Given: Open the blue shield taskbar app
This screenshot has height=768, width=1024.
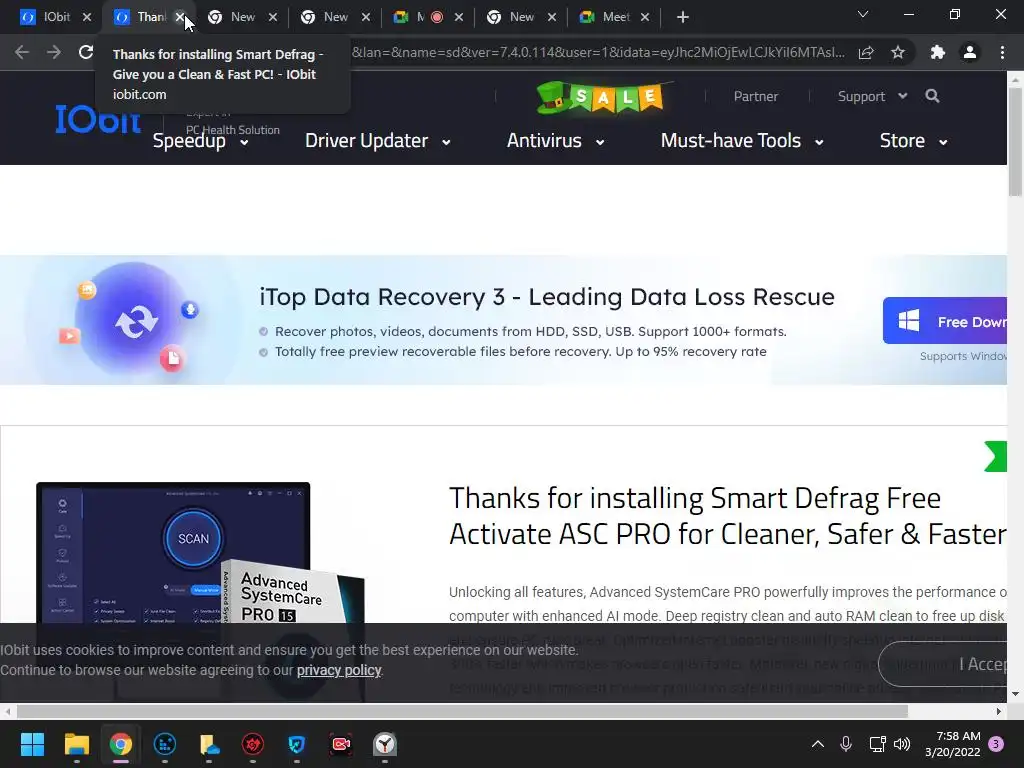Looking at the screenshot, I should [296, 744].
